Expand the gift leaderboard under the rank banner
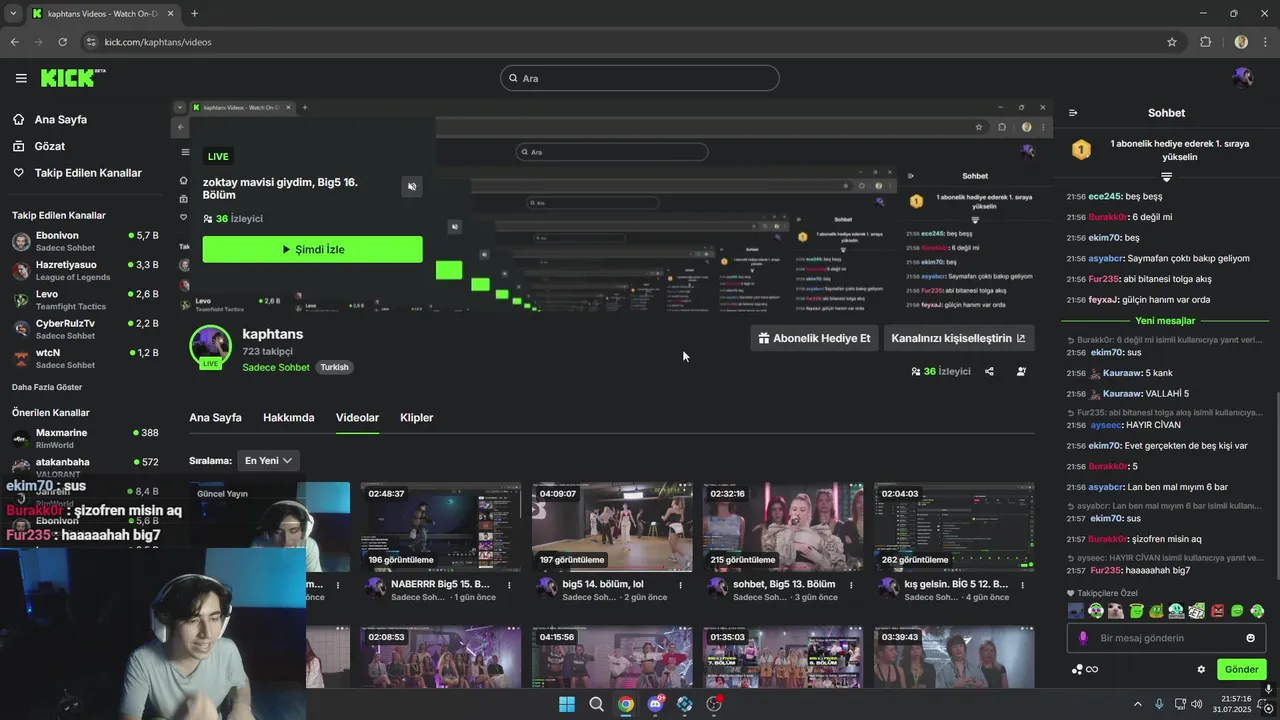Screen dimensions: 1280x720 click(x=1166, y=176)
